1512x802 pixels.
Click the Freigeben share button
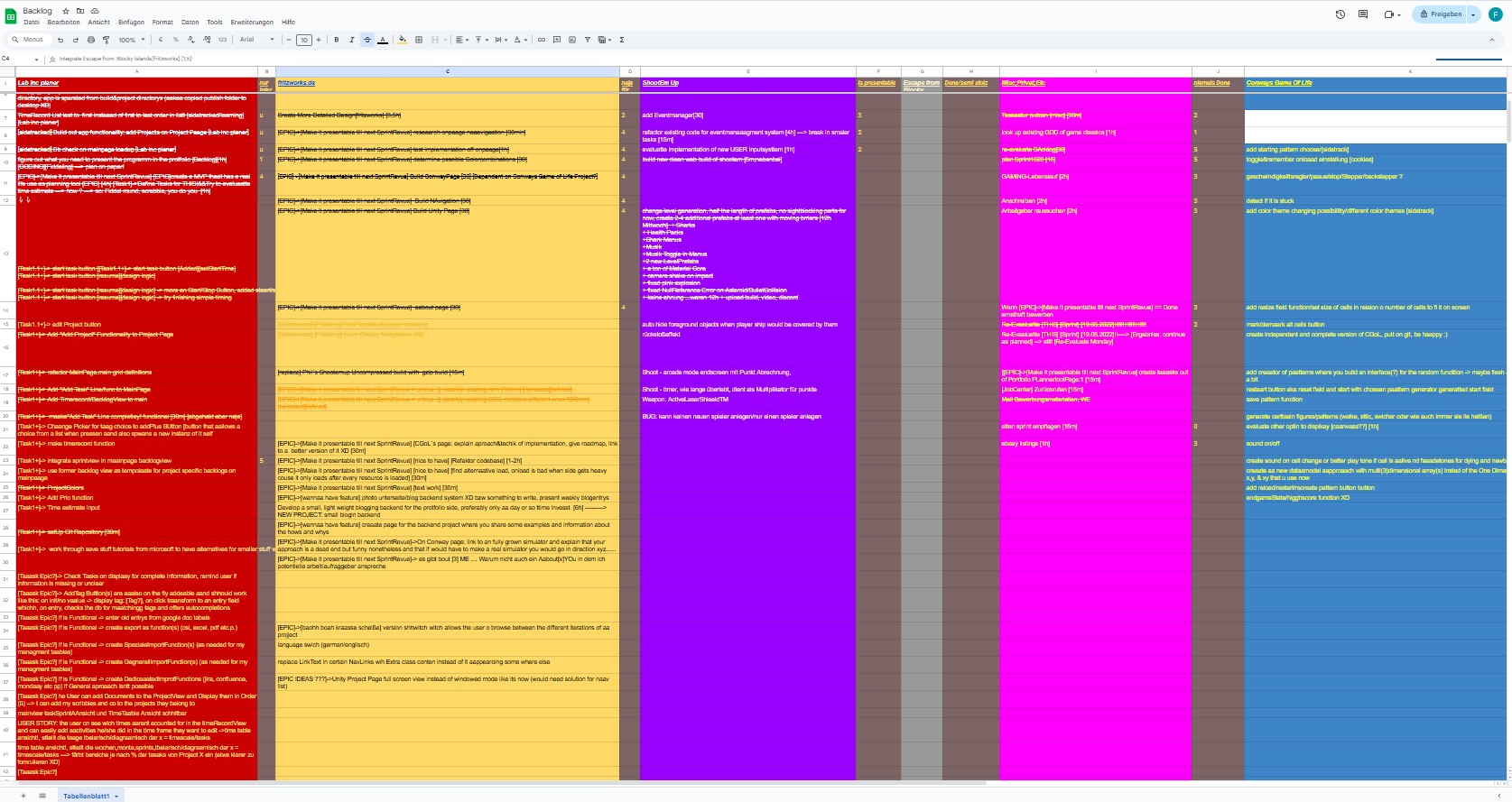coord(1441,14)
